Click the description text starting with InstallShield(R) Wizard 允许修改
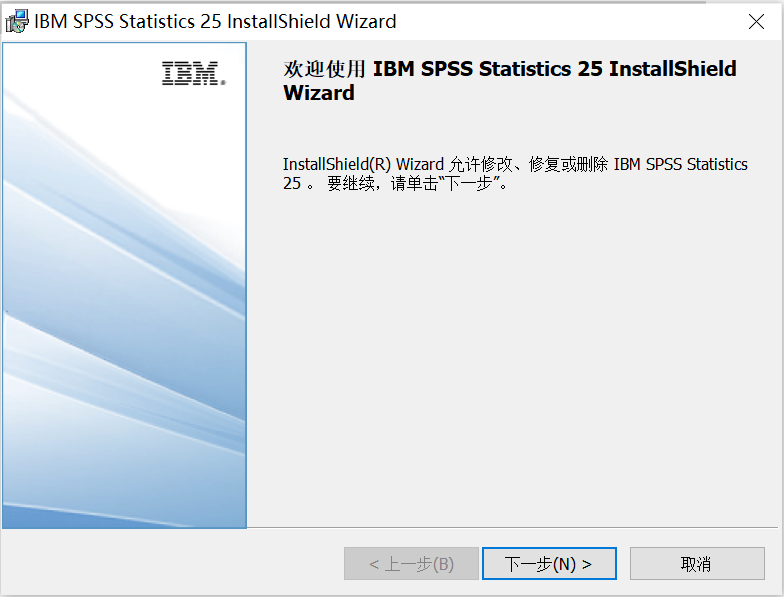 (515, 174)
